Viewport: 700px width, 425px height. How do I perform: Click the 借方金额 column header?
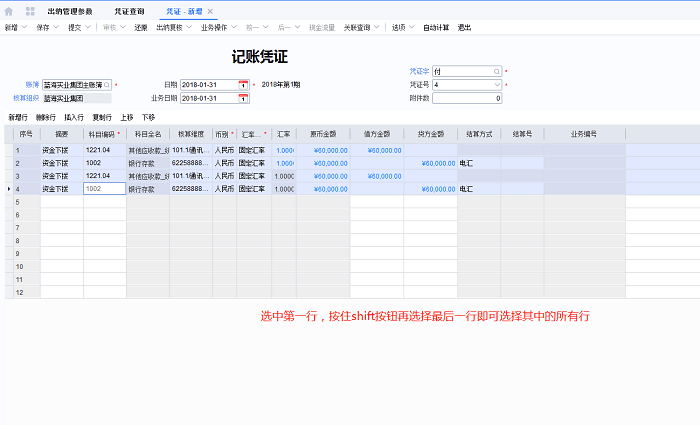(x=377, y=134)
